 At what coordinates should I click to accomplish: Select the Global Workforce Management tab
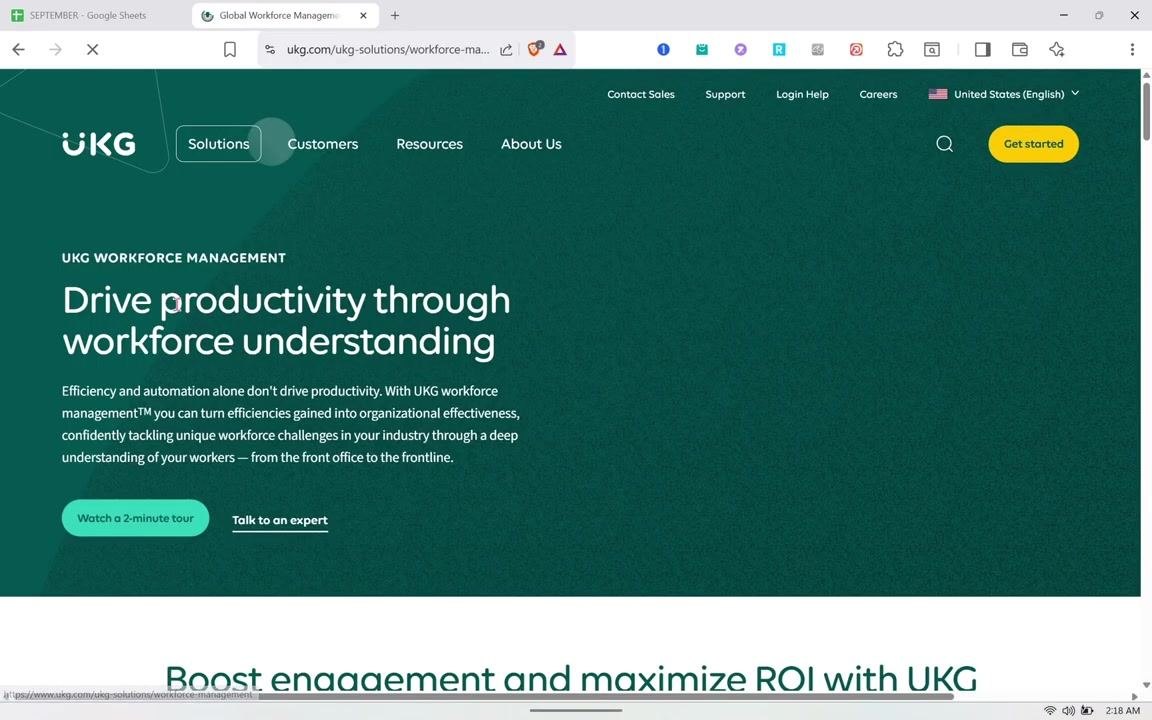tap(278, 15)
